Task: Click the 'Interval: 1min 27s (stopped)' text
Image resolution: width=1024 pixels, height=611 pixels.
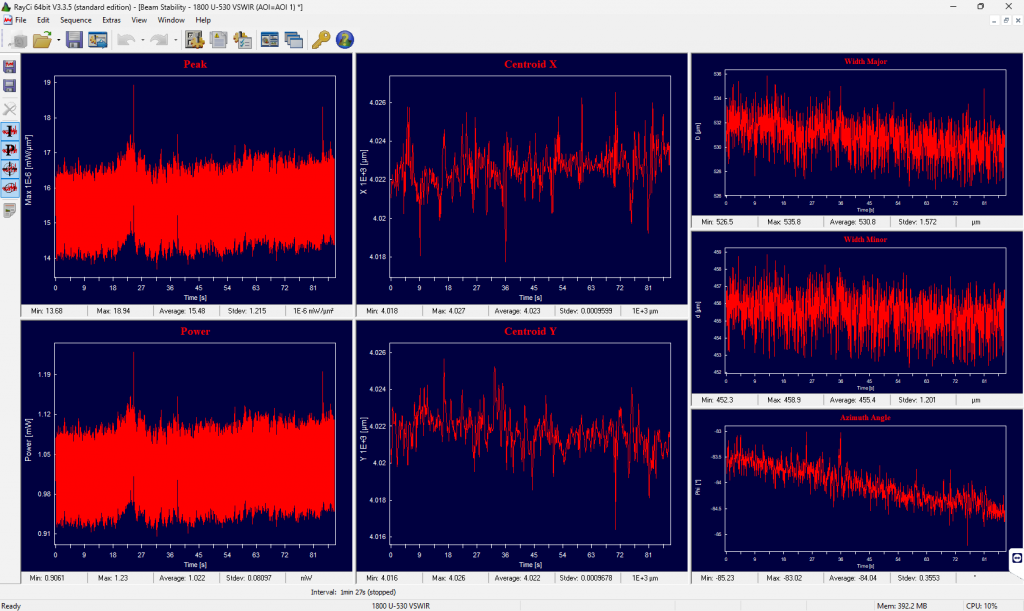Action: pyautogui.click(x=353, y=593)
